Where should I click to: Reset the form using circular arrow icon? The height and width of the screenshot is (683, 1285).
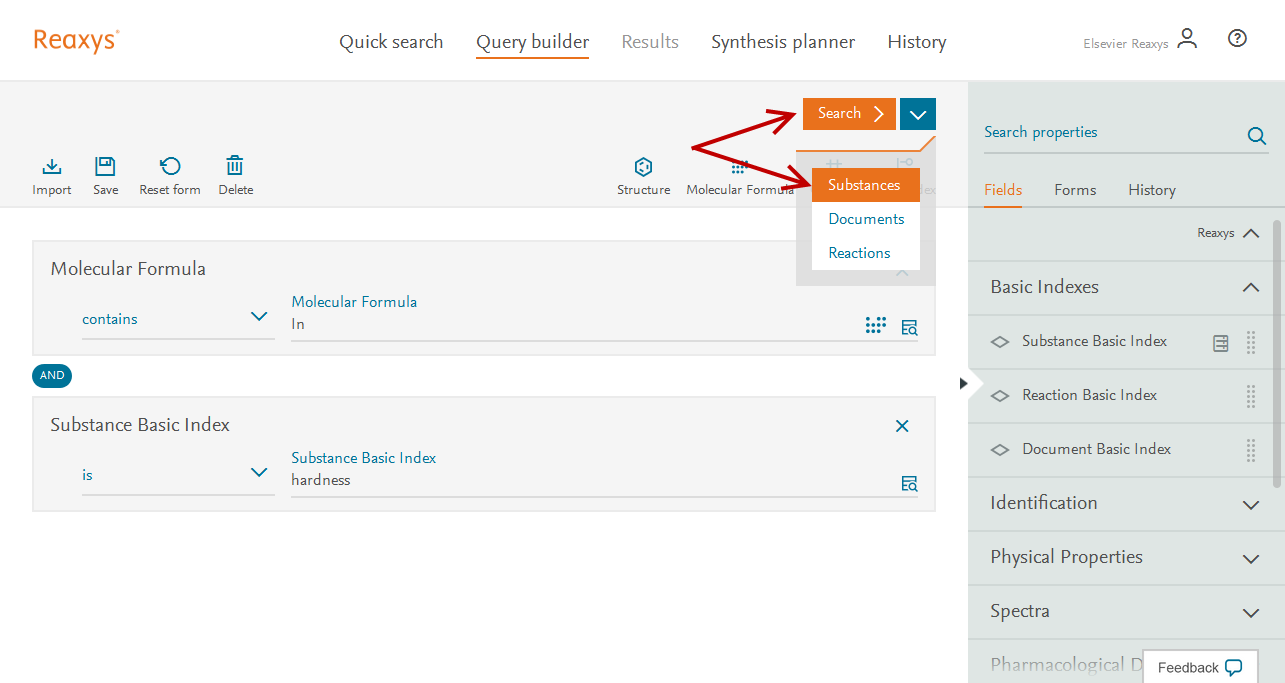pyautogui.click(x=170, y=167)
